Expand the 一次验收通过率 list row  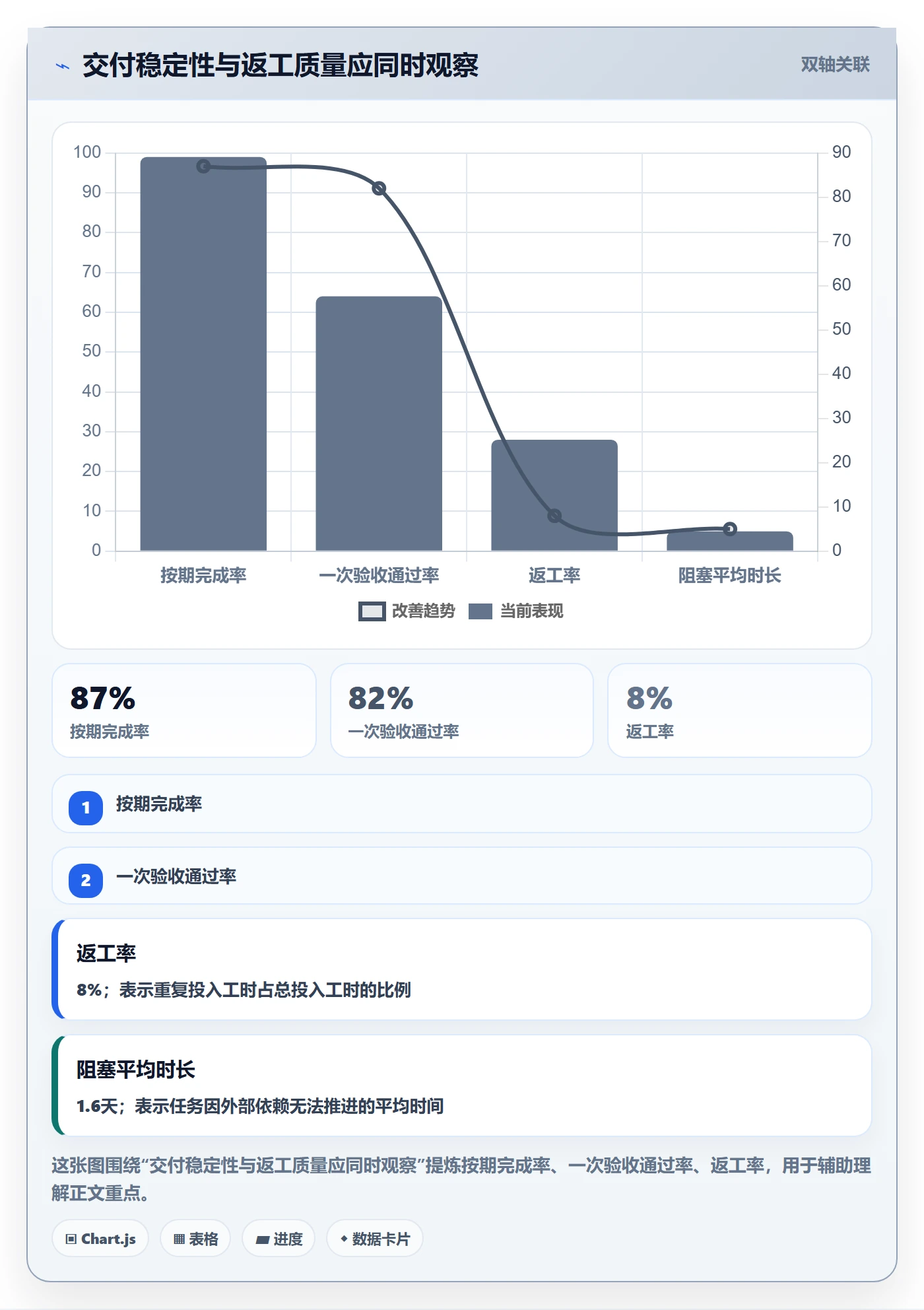click(x=462, y=876)
